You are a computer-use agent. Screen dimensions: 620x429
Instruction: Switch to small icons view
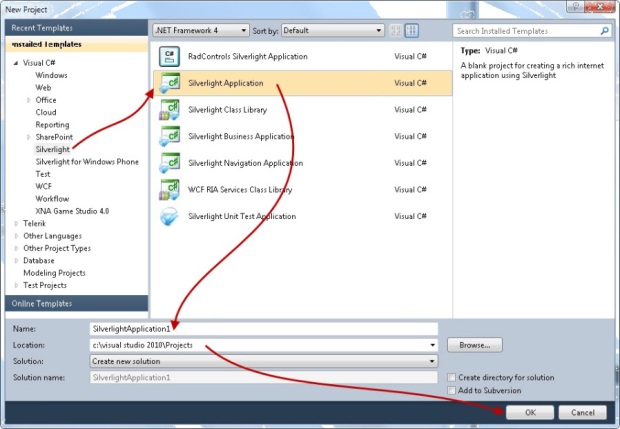pyautogui.click(x=396, y=30)
